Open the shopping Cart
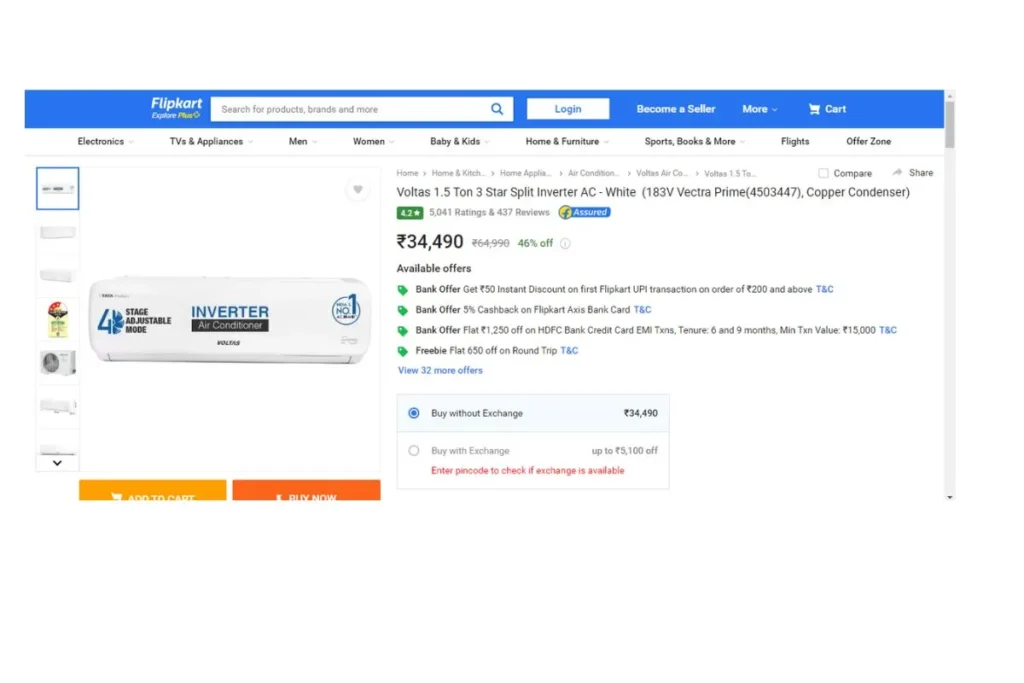This screenshot has height=683, width=1024. point(827,109)
